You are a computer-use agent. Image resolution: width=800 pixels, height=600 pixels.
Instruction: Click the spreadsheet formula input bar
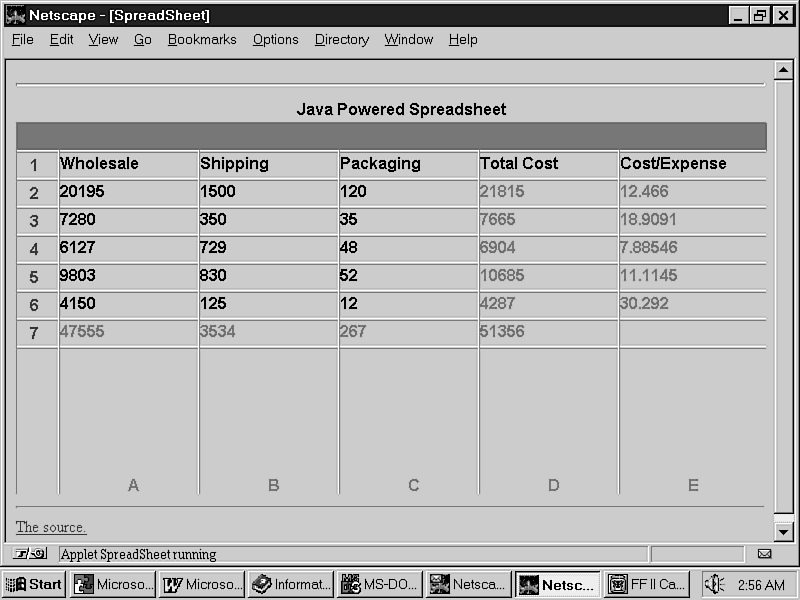pyautogui.click(x=391, y=136)
